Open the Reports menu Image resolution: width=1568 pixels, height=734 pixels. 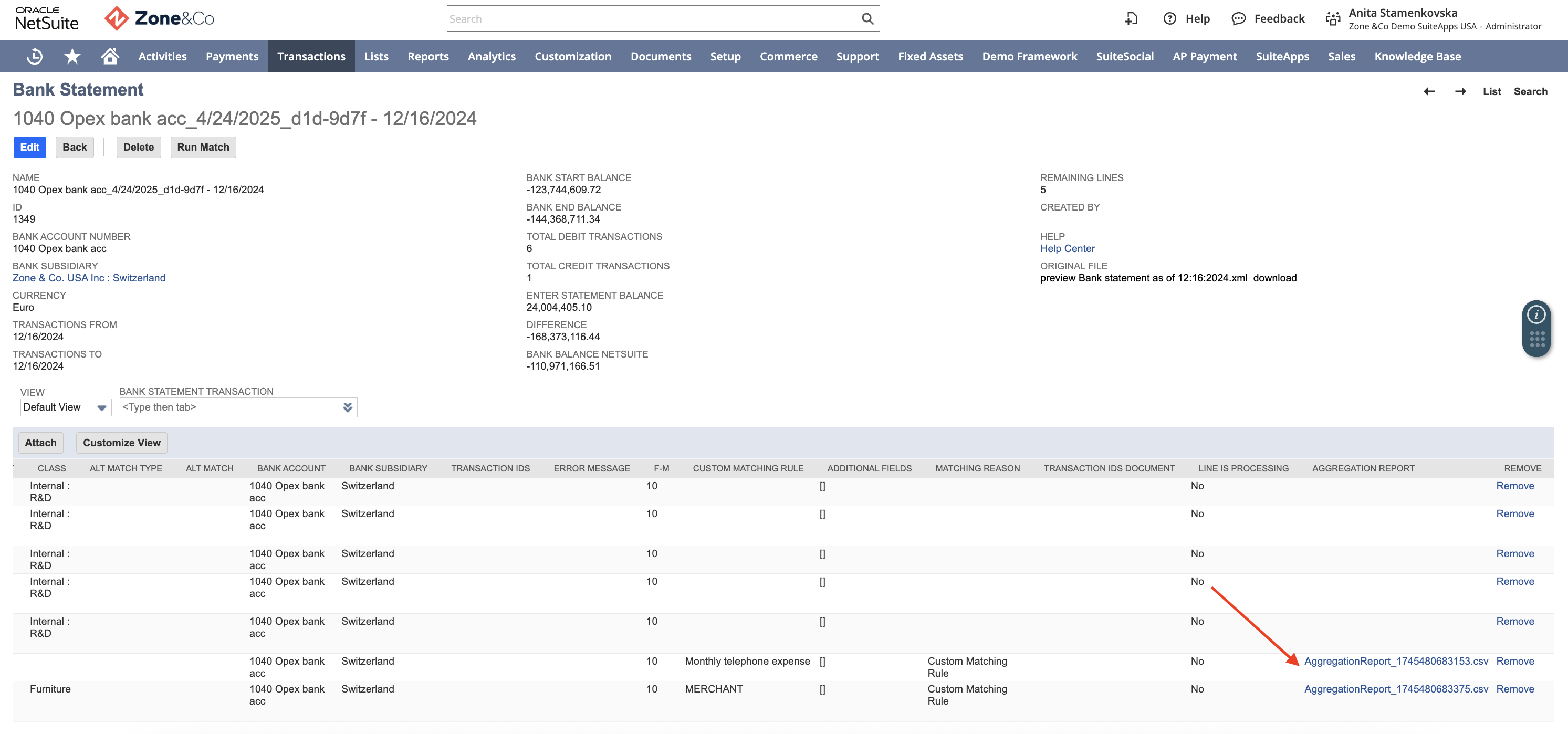click(428, 56)
